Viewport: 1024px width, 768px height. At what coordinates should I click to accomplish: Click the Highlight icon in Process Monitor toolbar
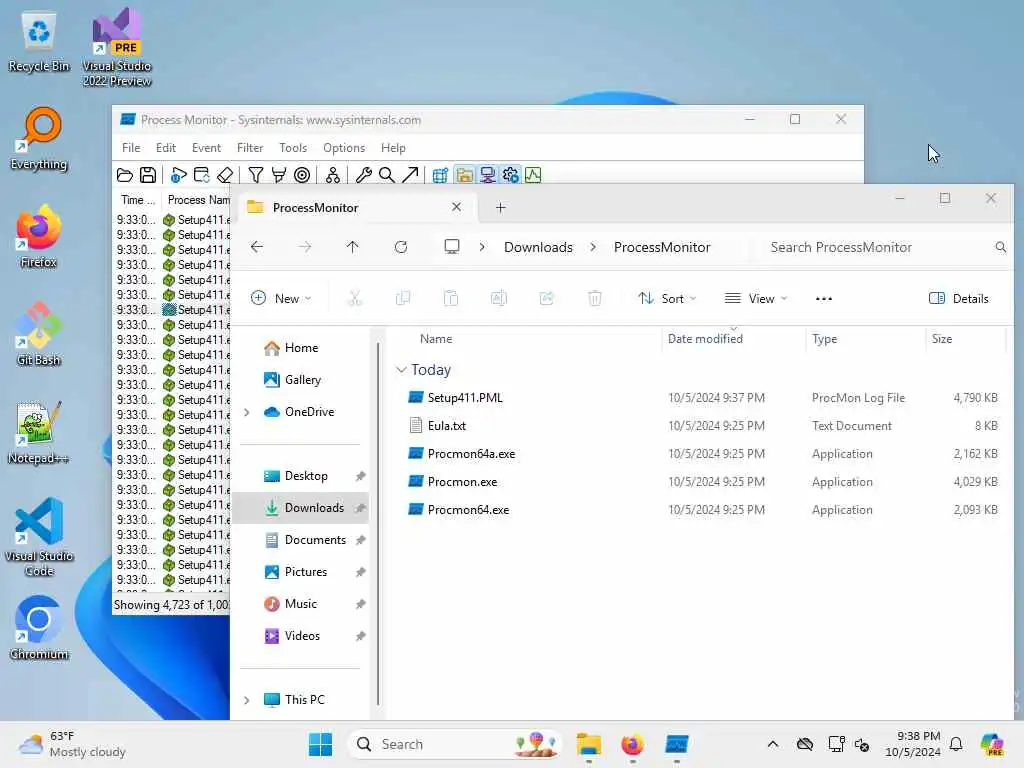coord(279,175)
